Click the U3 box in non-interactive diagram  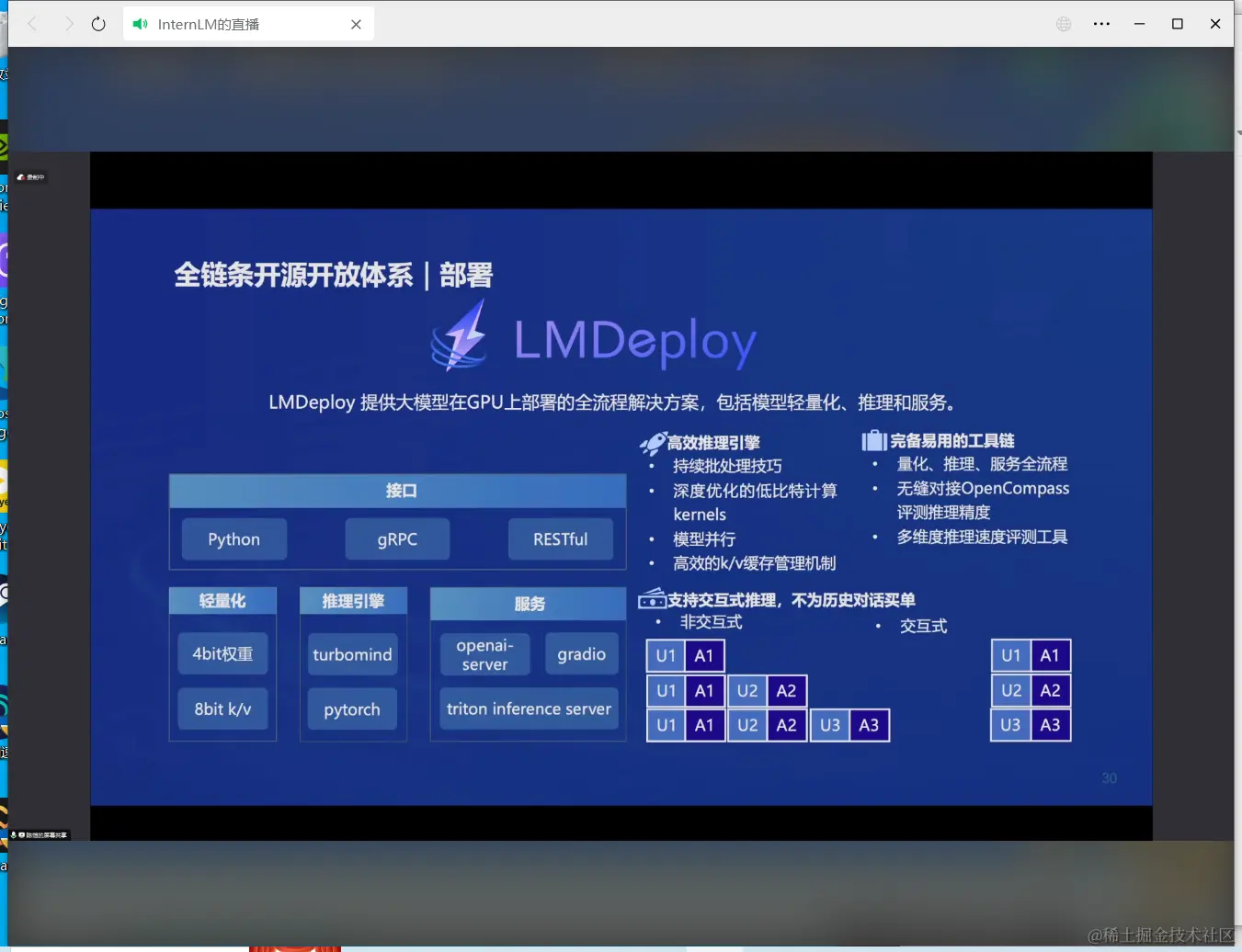coord(829,725)
